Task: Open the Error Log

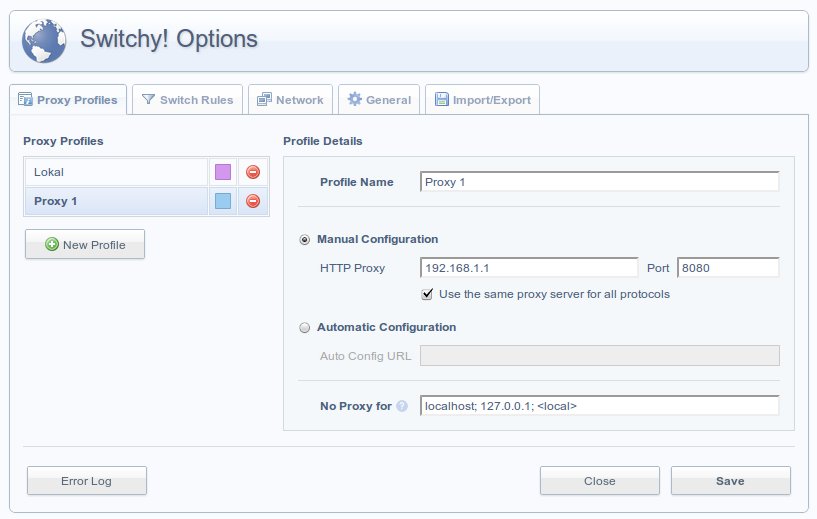Action: tap(86, 481)
